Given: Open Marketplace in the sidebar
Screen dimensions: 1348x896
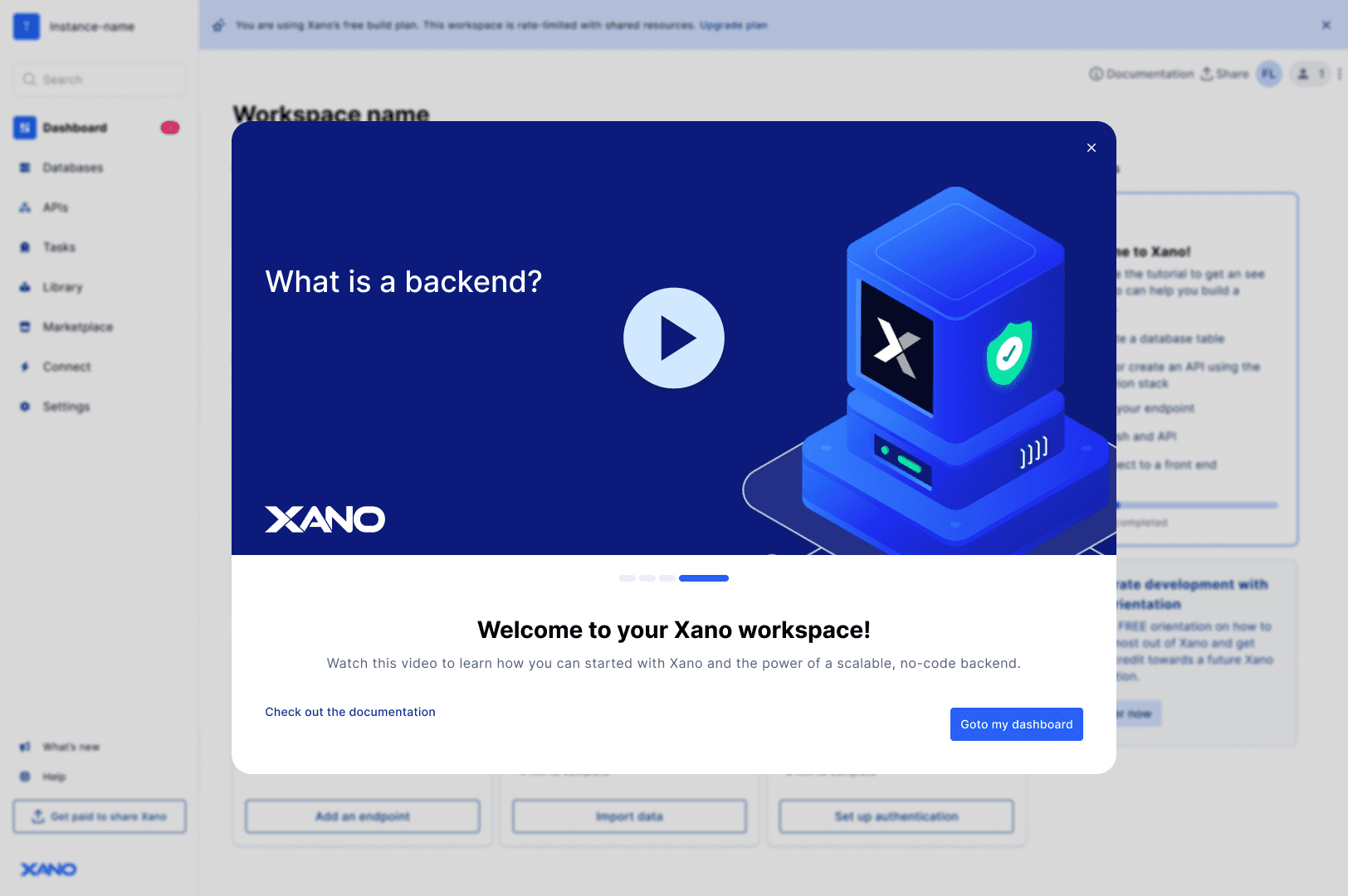Looking at the screenshot, I should (78, 327).
